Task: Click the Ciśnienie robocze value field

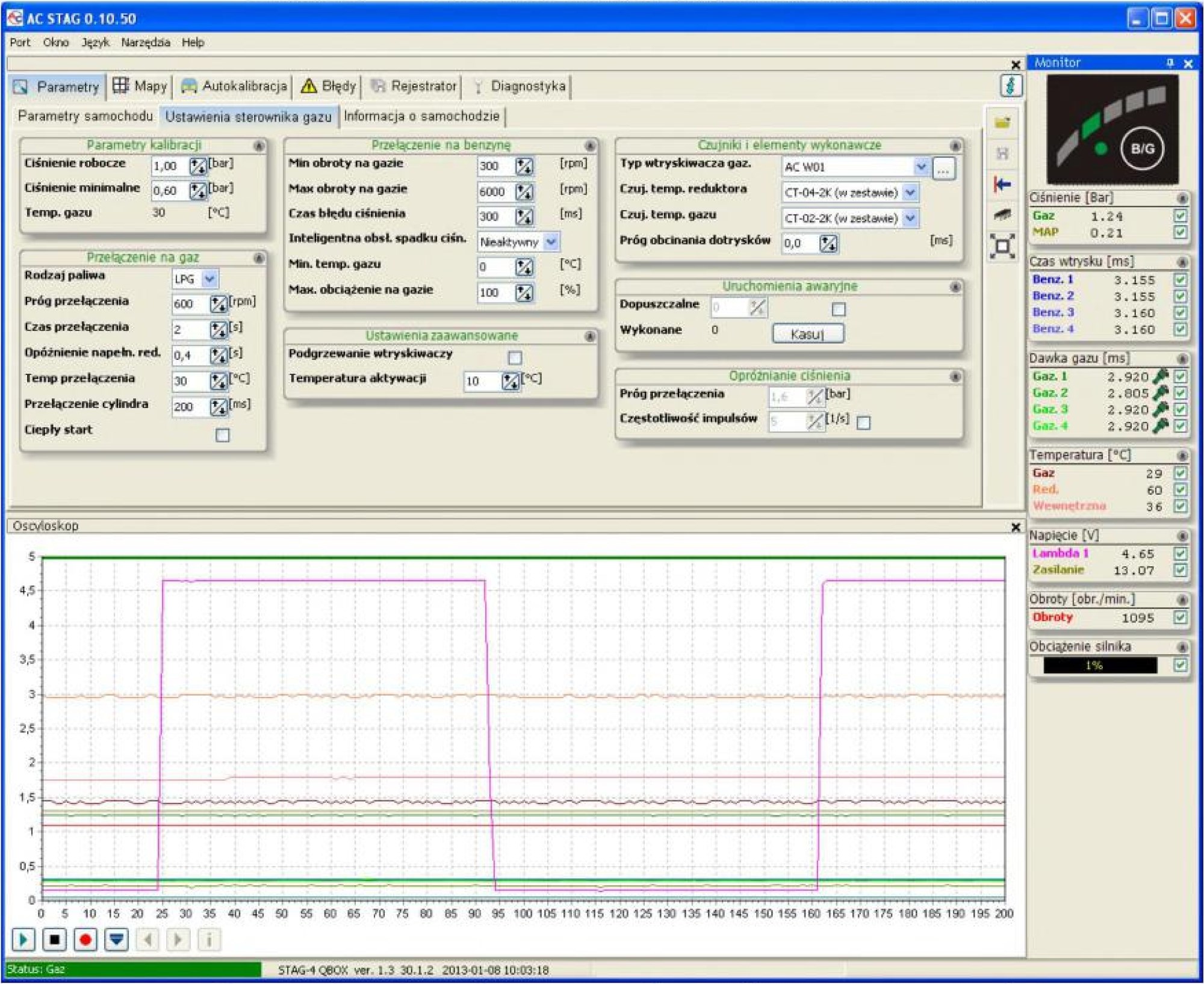Action: (x=170, y=166)
